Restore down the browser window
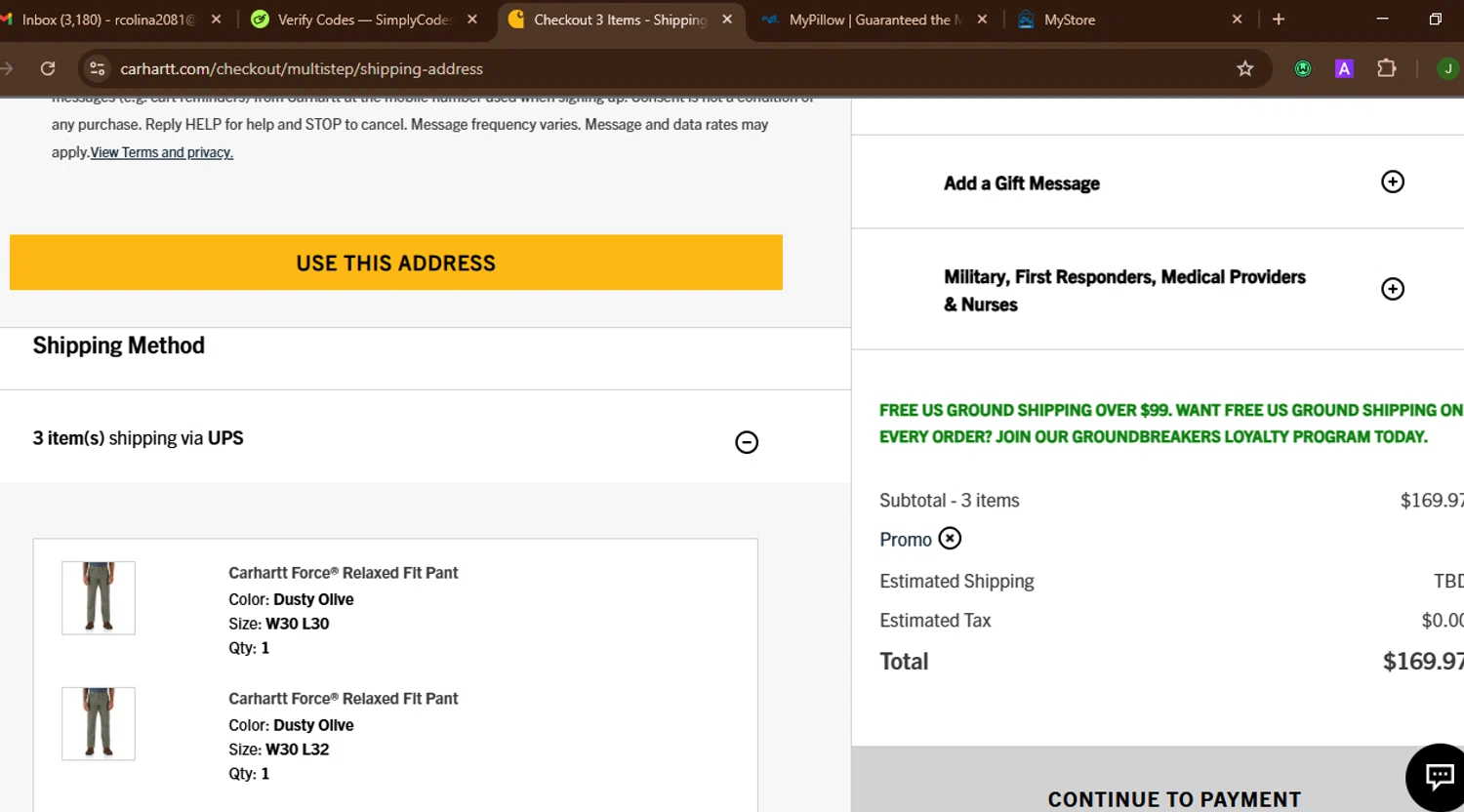The height and width of the screenshot is (812, 1464). pos(1435,20)
